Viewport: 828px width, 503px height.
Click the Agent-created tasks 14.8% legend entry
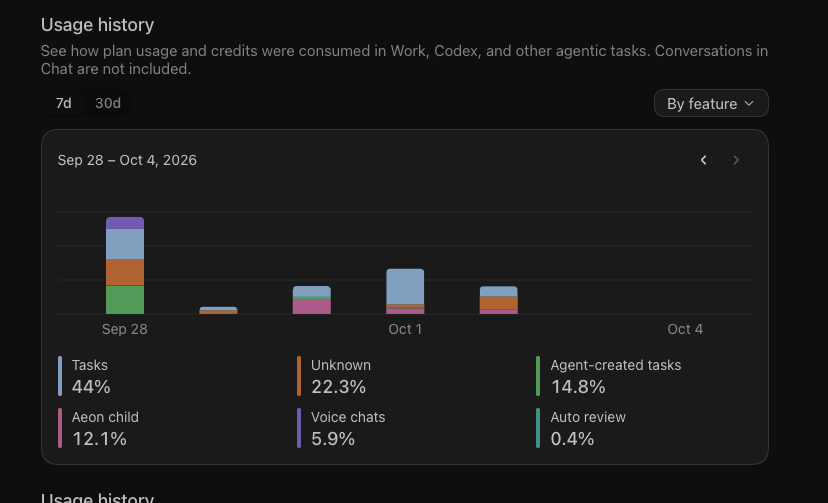click(x=609, y=376)
